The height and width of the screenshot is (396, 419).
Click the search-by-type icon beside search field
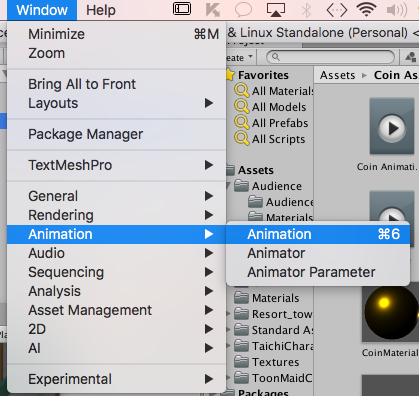(x=410, y=57)
